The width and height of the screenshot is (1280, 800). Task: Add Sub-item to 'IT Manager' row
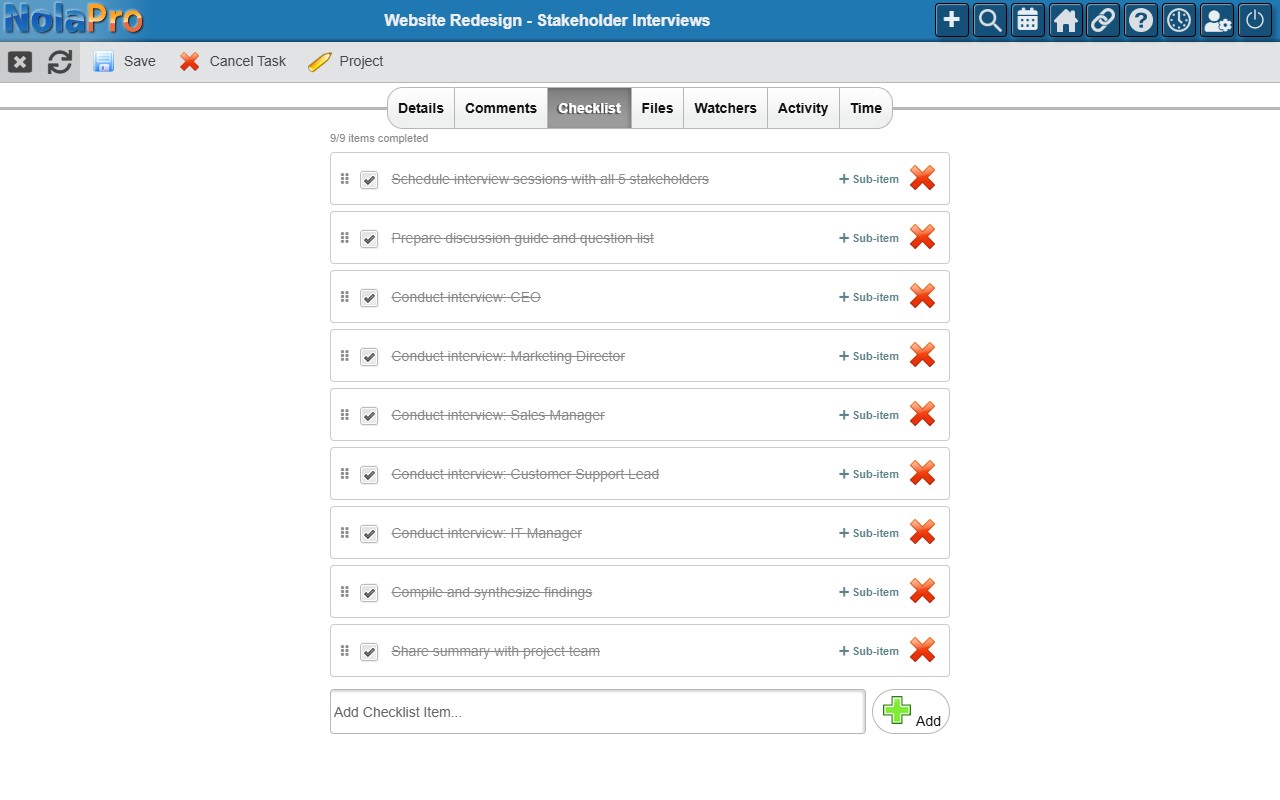pos(869,533)
